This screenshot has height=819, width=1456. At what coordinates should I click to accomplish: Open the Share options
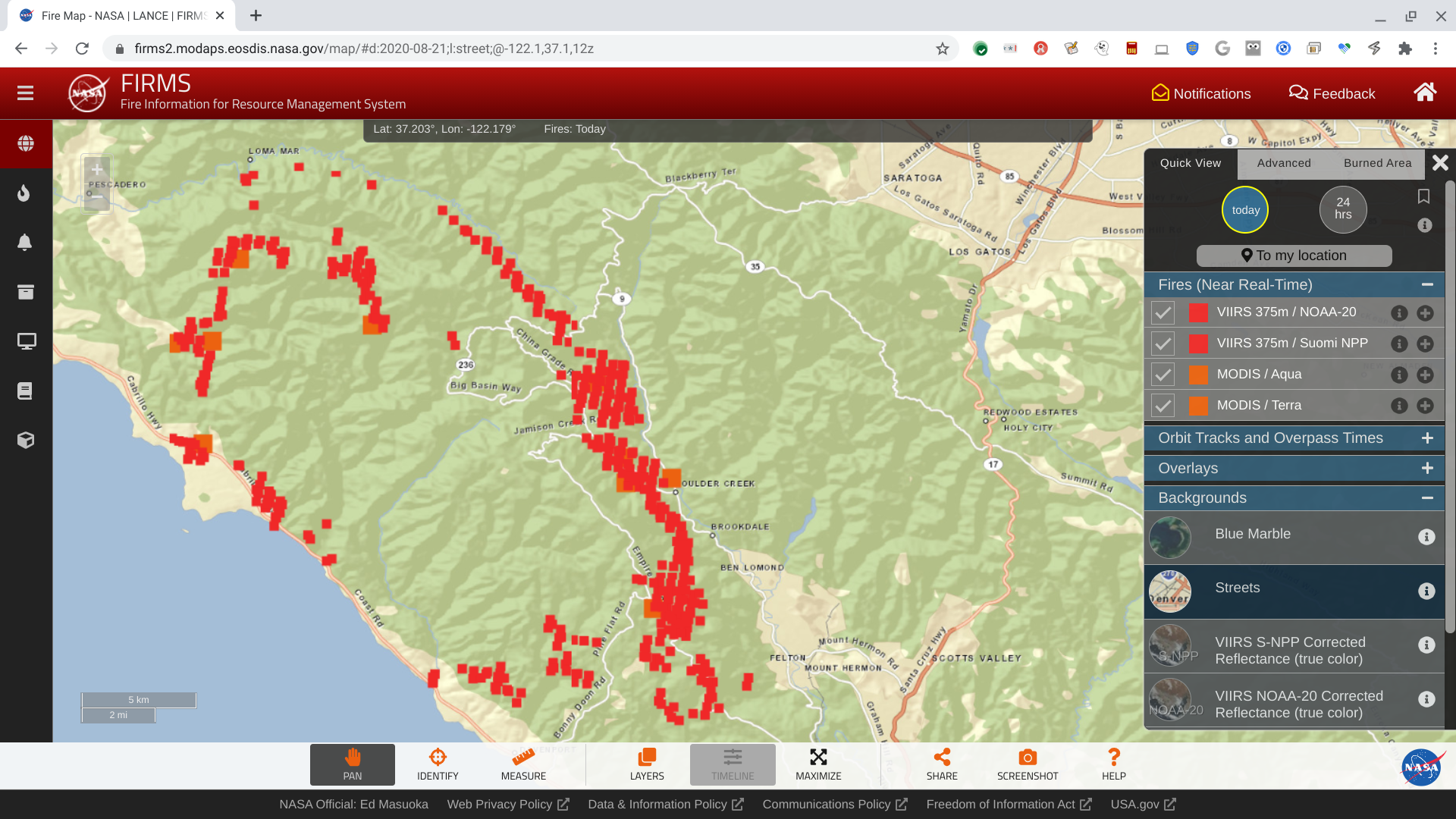click(x=942, y=764)
